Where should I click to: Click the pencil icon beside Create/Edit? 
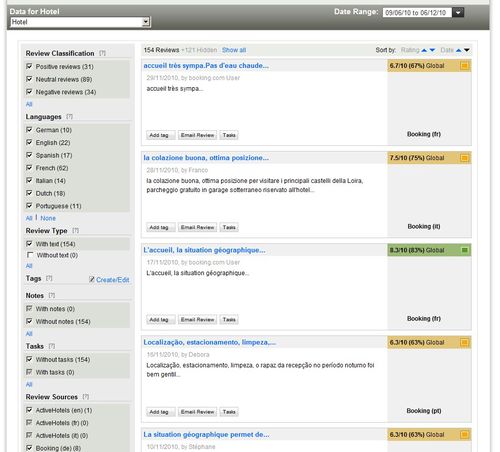click(92, 279)
